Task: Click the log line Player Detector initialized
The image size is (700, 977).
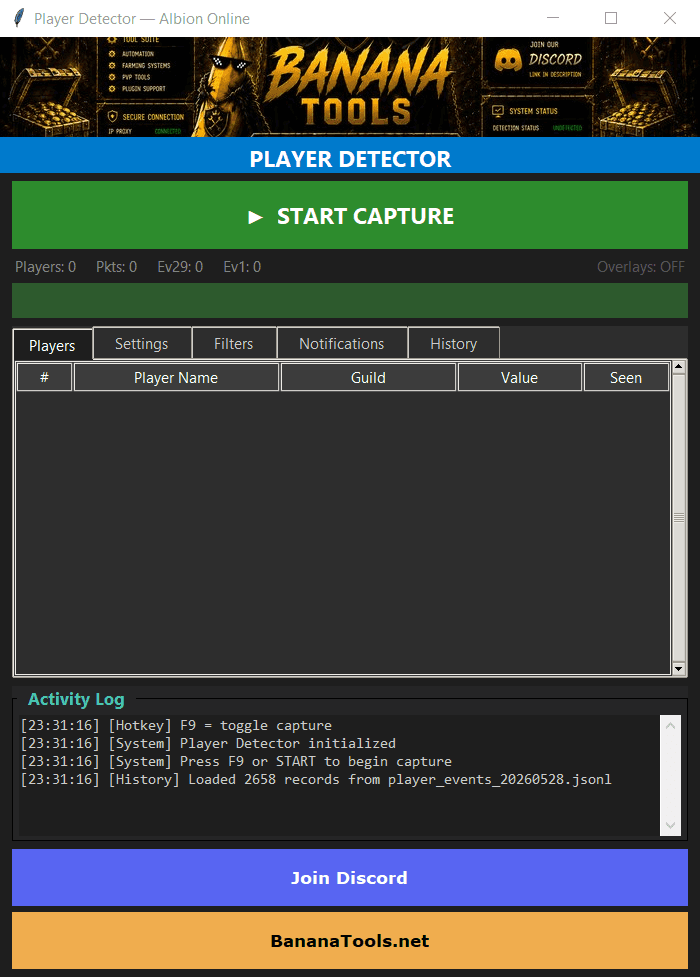Action: pos(208,743)
